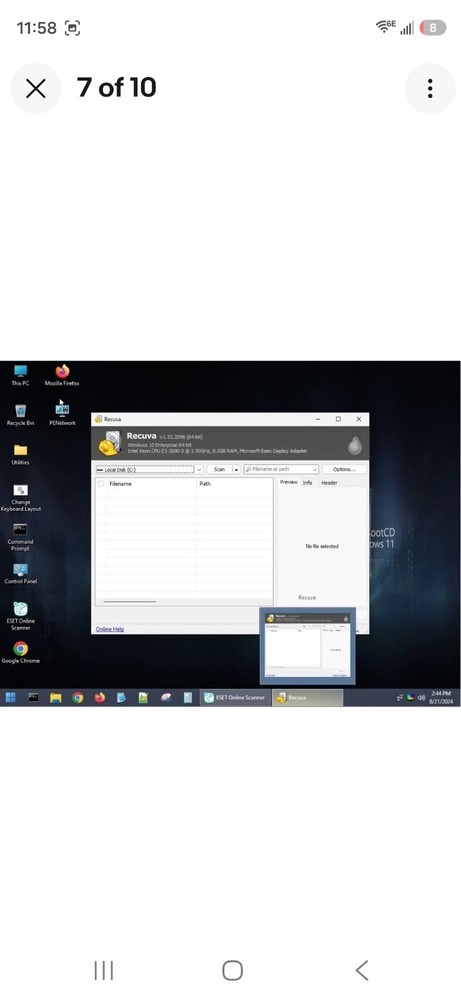
Task: Tick the select-all checkbox beside Filename
Action: point(101,484)
